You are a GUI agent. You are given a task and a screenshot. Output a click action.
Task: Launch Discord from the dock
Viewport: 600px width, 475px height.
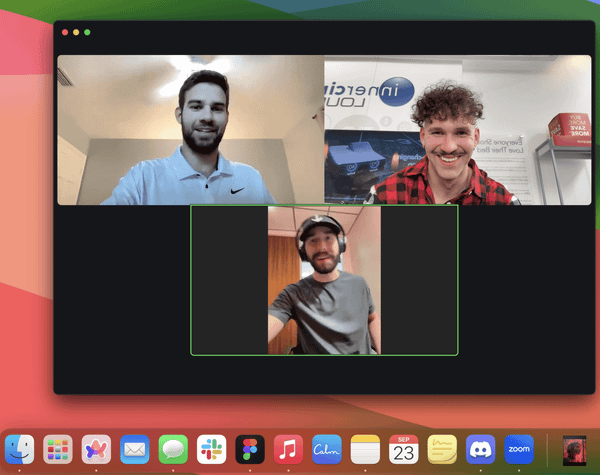point(481,449)
